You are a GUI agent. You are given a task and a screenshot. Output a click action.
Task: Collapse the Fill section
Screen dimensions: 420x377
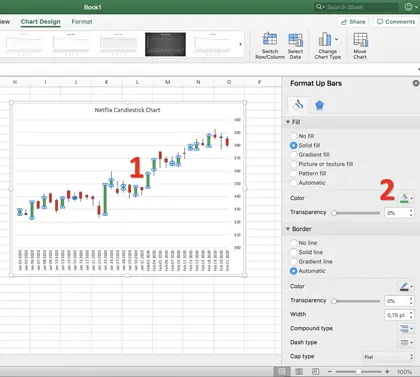point(288,122)
